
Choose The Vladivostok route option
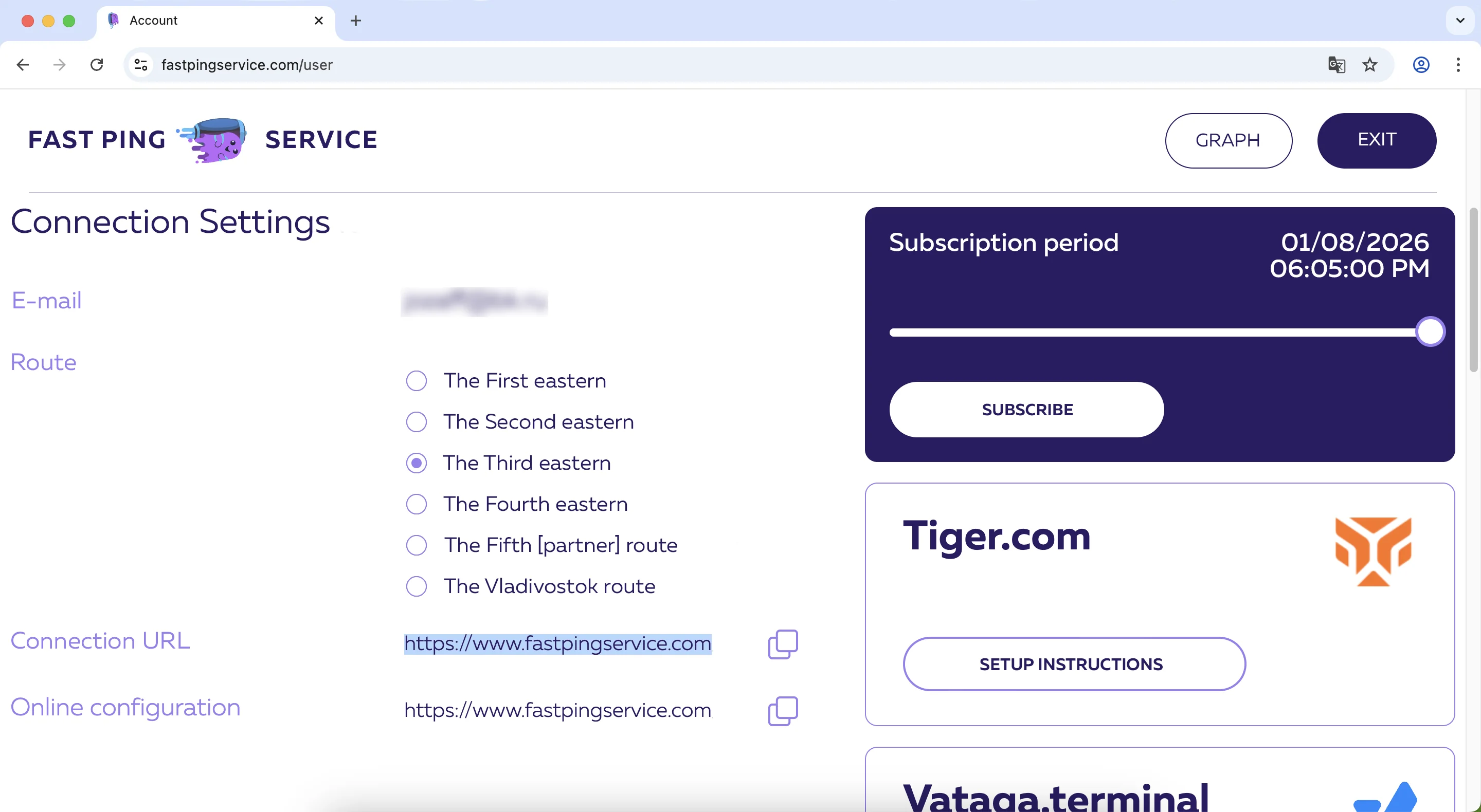(416, 586)
